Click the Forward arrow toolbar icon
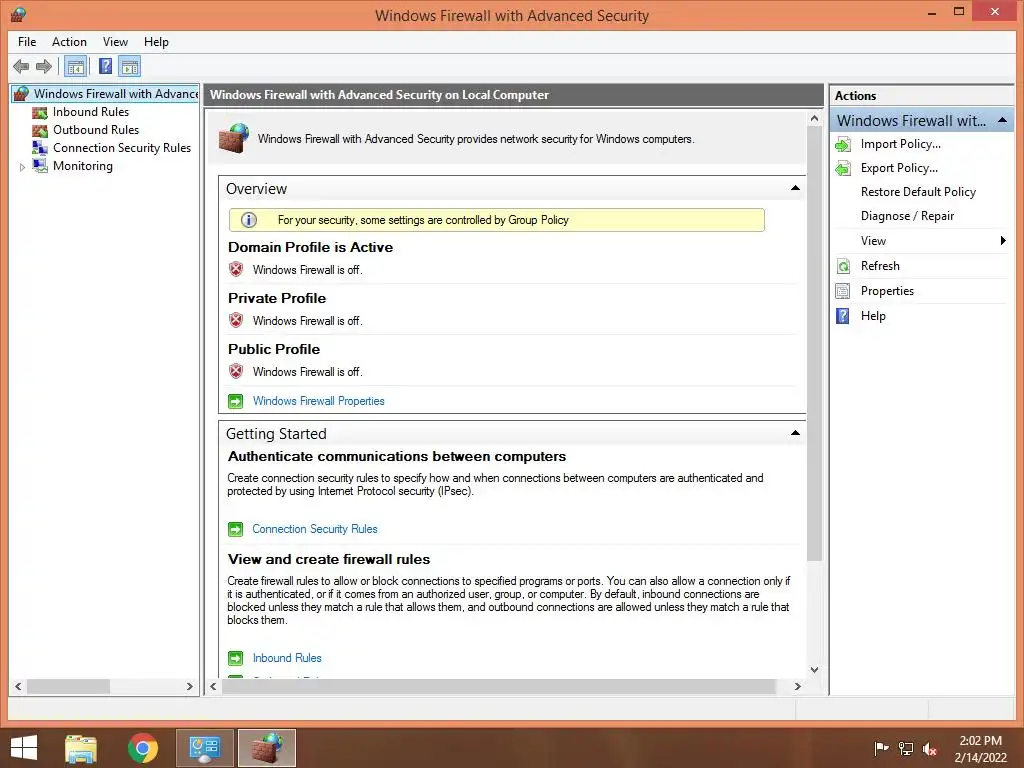1024x768 pixels. click(x=44, y=66)
